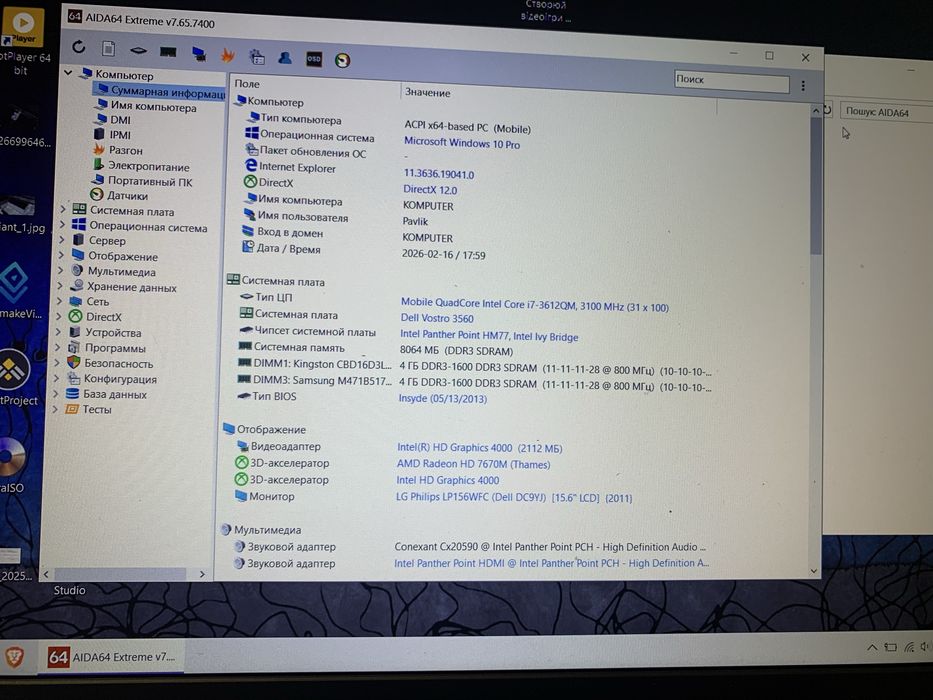Open the Report toolbar icon
The height and width of the screenshot is (700, 933).
pyautogui.click(x=108, y=48)
